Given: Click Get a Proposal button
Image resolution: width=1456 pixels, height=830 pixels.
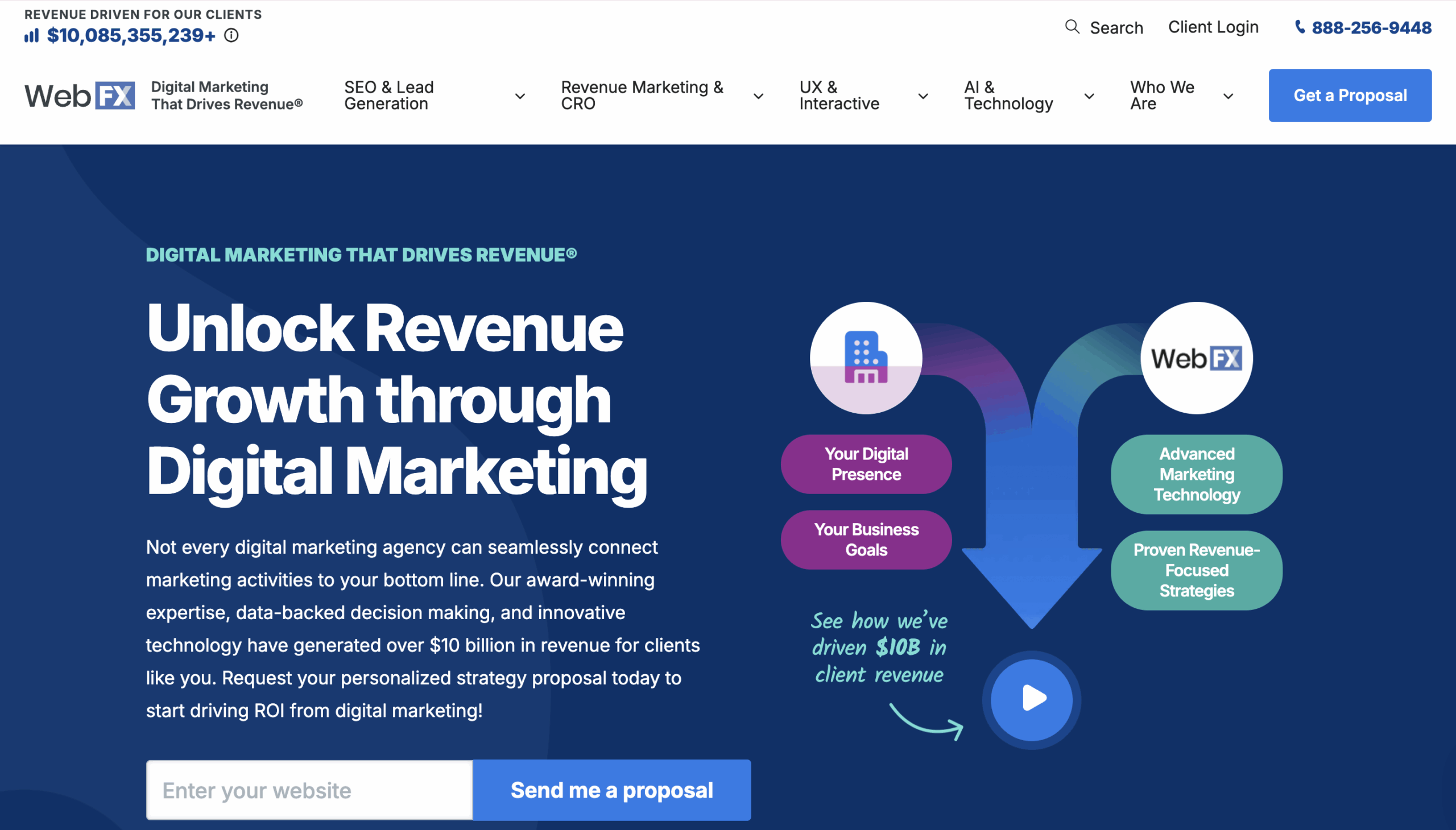Looking at the screenshot, I should coord(1350,95).
